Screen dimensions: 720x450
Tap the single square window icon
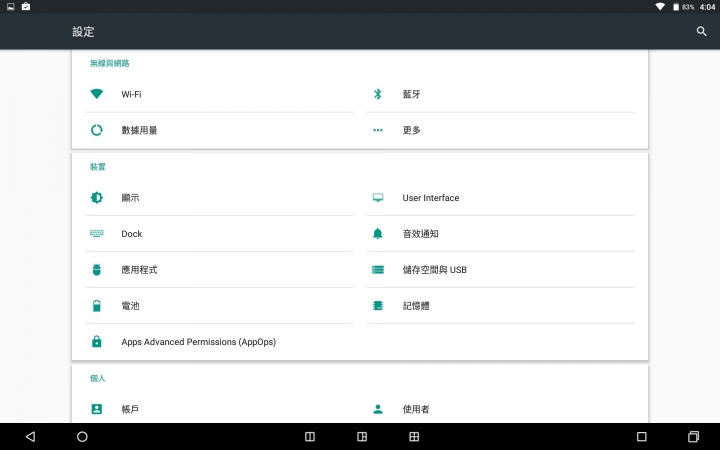point(641,436)
